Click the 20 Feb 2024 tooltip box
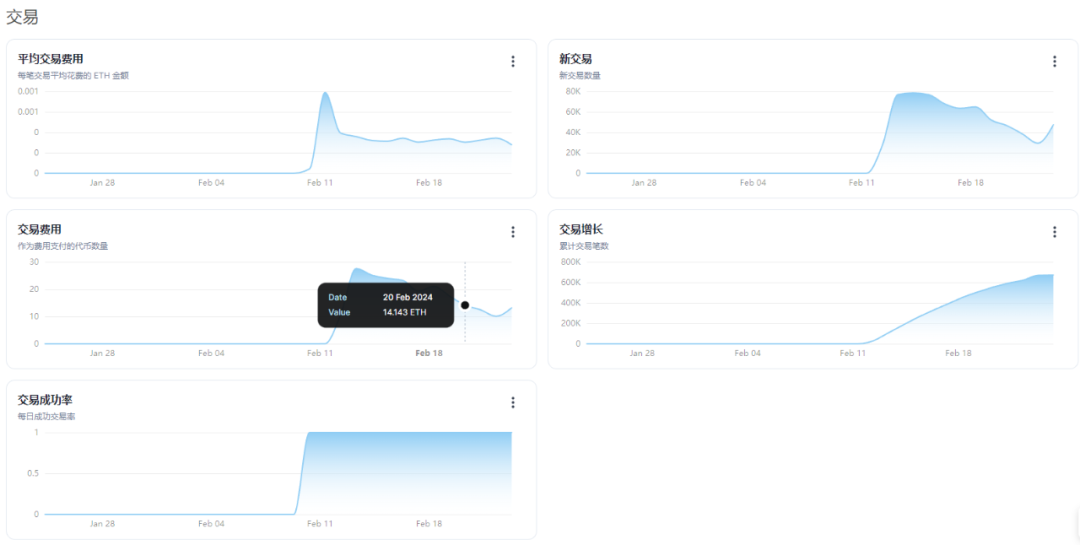This screenshot has width=1080, height=545. (x=386, y=305)
